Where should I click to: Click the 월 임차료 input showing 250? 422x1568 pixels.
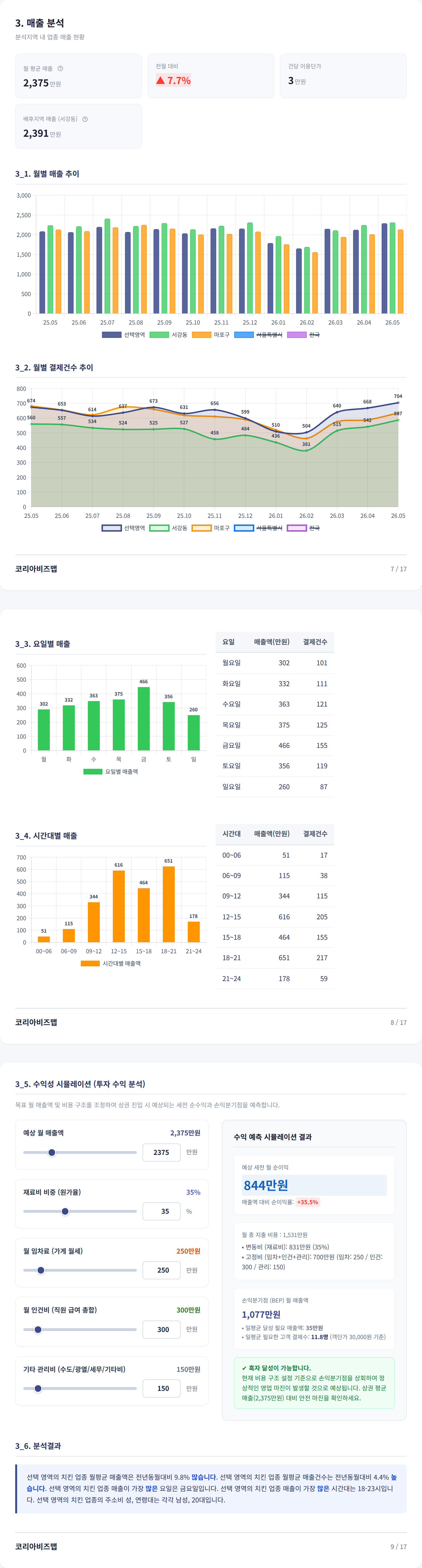(161, 1270)
